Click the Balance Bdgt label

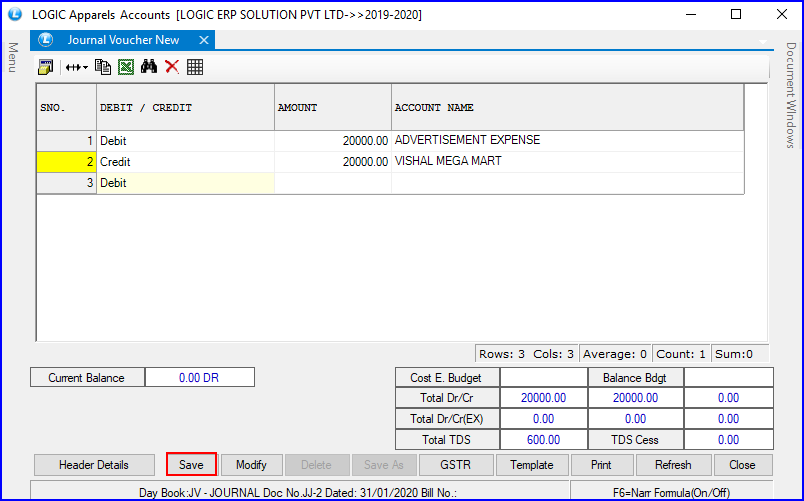click(635, 377)
